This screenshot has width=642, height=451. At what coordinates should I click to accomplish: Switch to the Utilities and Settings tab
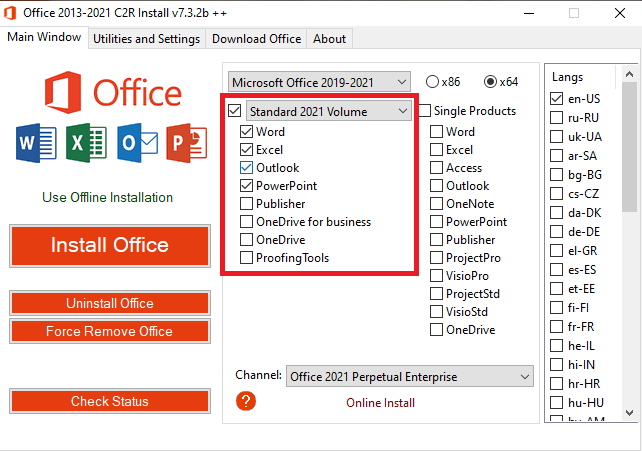tap(146, 39)
